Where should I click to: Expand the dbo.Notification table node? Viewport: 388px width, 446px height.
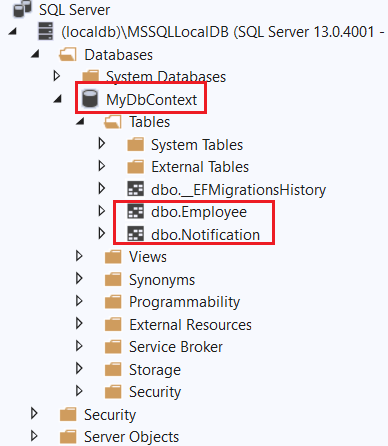click(x=102, y=233)
